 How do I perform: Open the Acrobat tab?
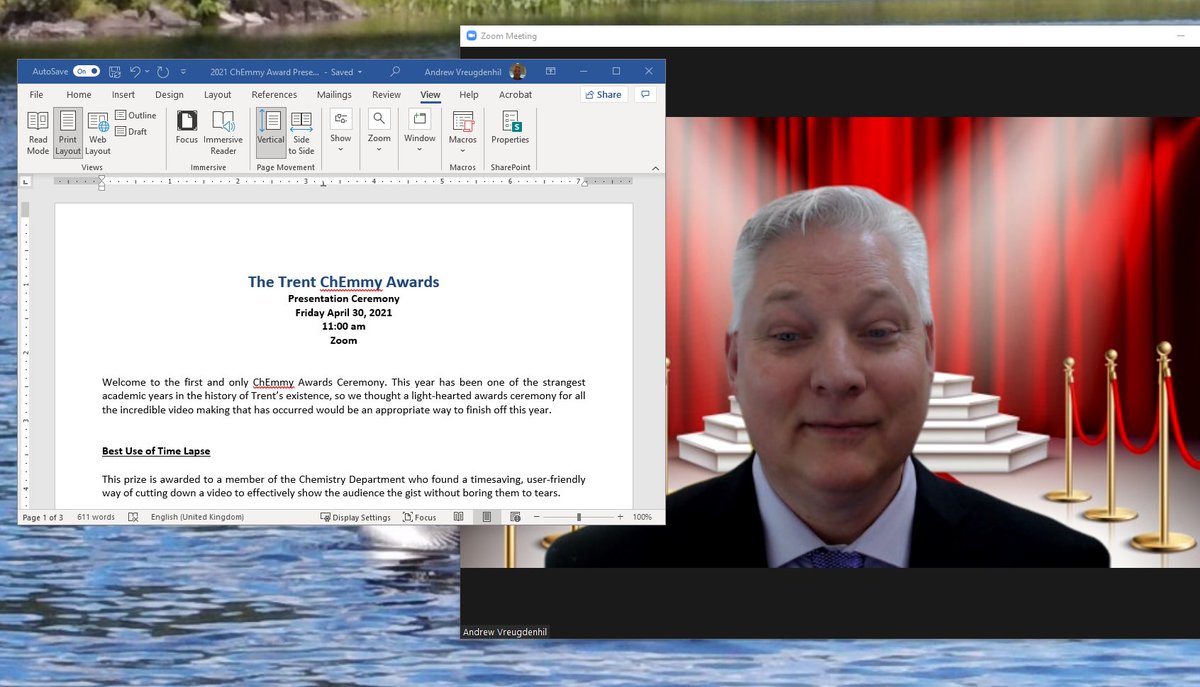tap(515, 95)
